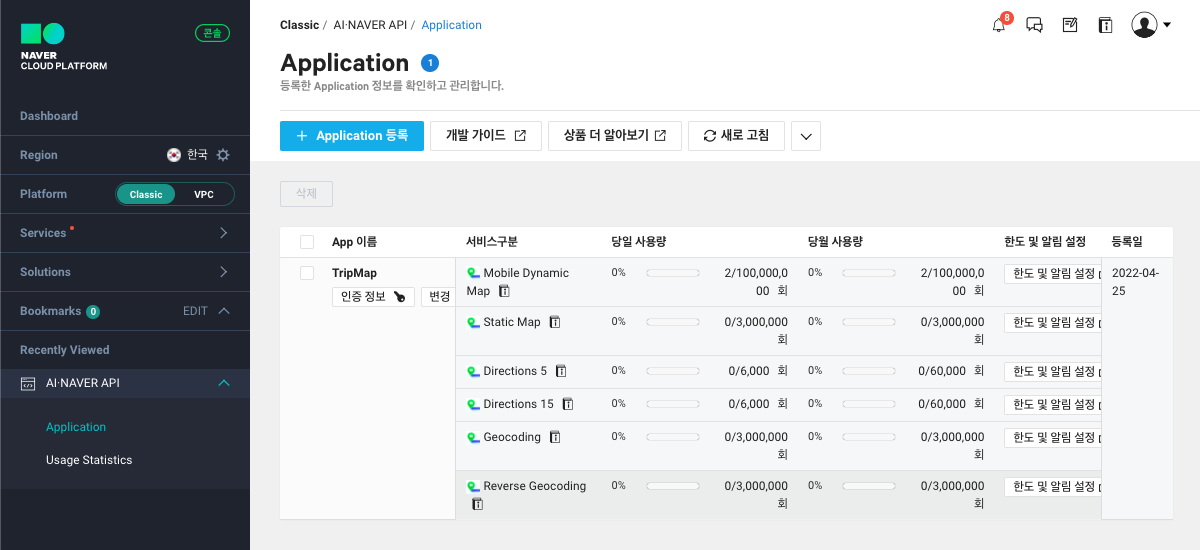Screen dimensions: 1200x550
Task: Open the dropdown arrow next to 새로 고침
Action: [x=806, y=136]
